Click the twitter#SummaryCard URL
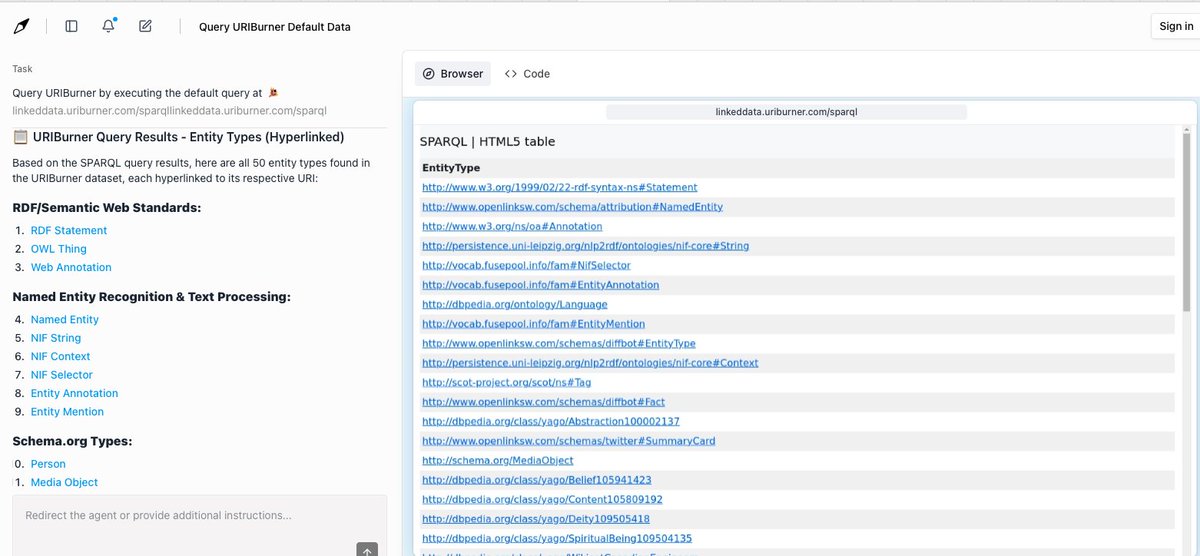The image size is (1200, 556). click(569, 441)
